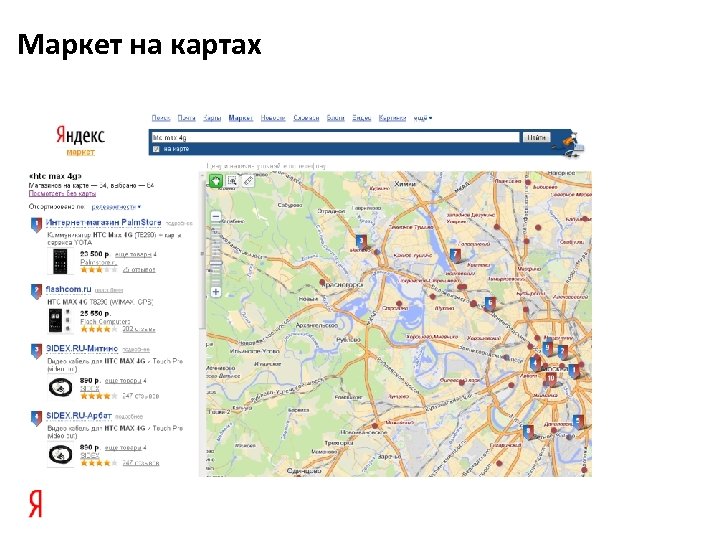Click HTC phone thumbnail under PalmStore

click(x=60, y=261)
